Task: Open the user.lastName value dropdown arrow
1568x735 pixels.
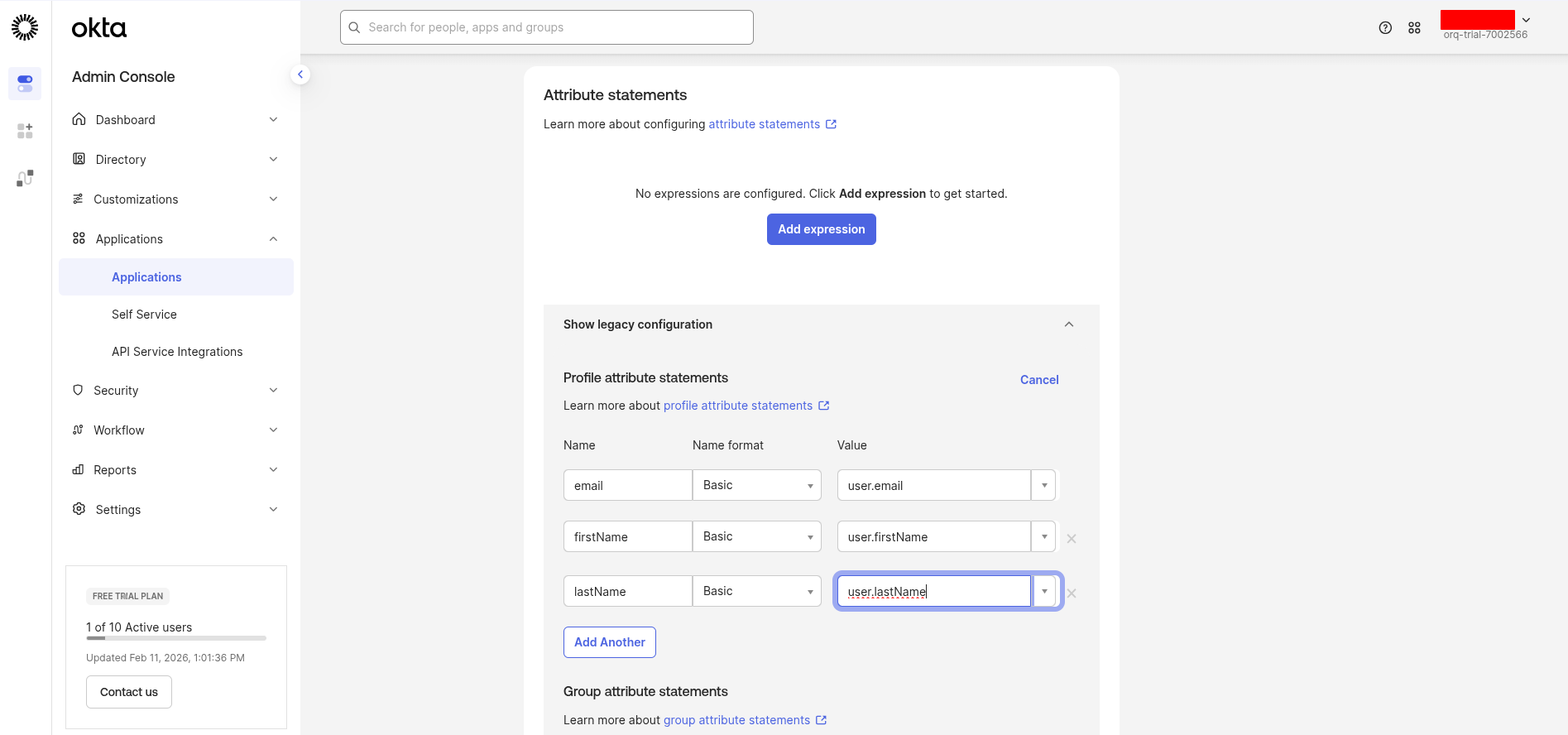Action: pyautogui.click(x=1044, y=591)
